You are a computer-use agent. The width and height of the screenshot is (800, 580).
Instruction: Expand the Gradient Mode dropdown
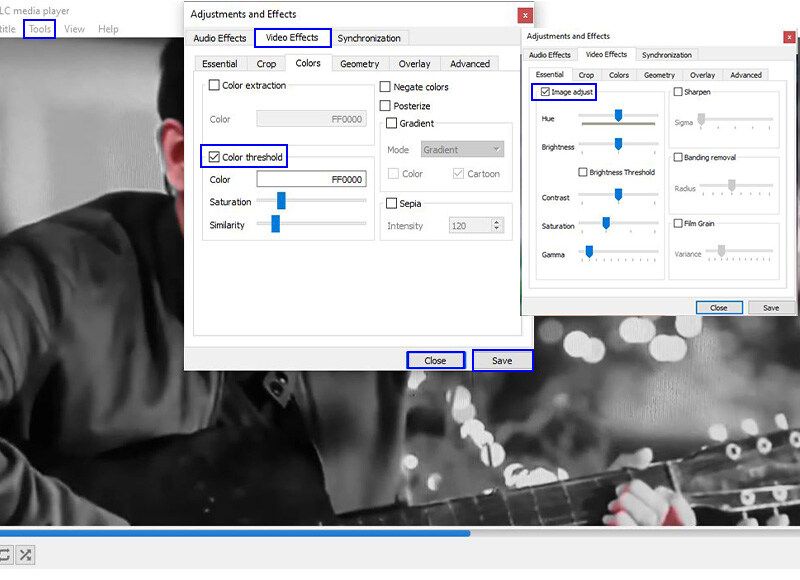461,150
